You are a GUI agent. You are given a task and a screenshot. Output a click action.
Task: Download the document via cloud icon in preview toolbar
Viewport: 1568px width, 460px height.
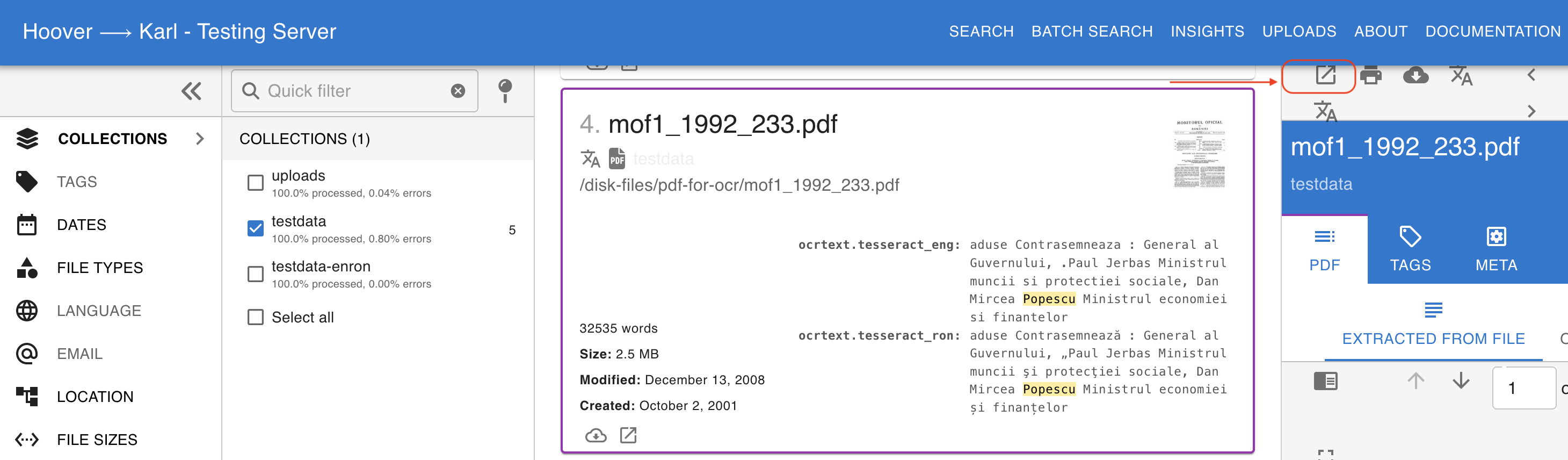[x=1415, y=76]
